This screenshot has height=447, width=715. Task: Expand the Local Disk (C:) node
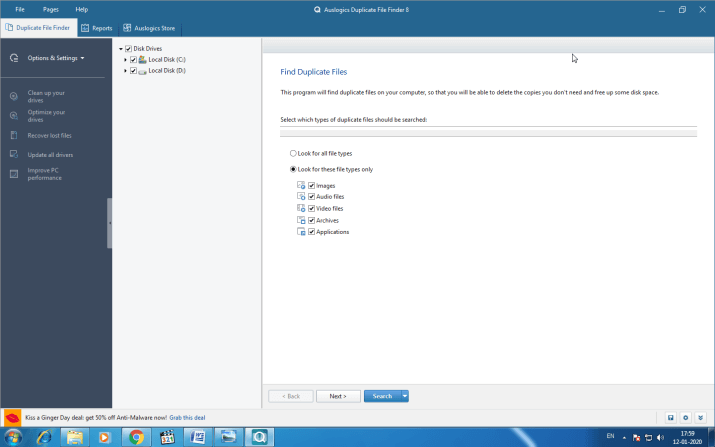(125, 59)
